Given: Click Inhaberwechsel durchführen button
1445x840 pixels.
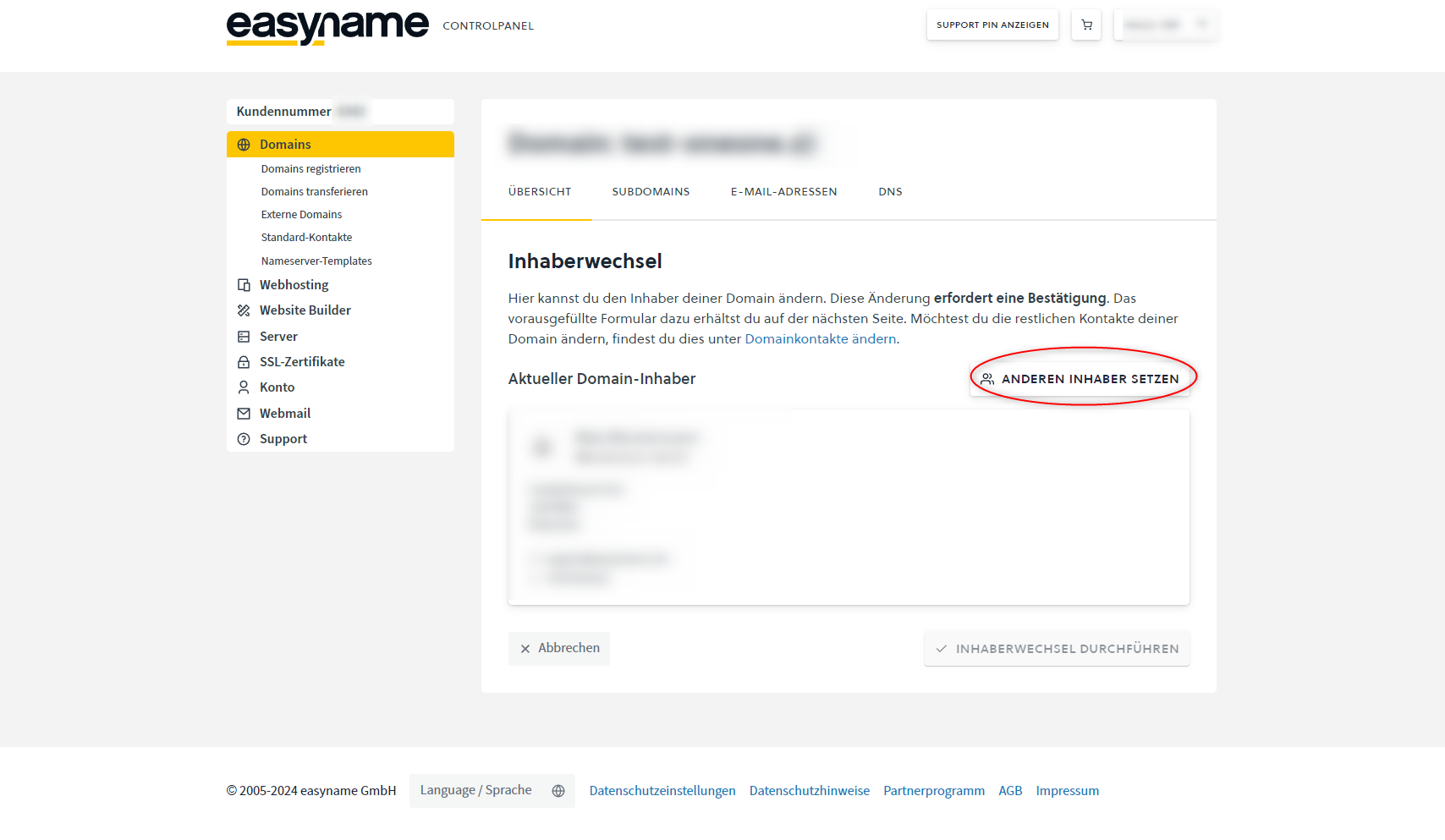Looking at the screenshot, I should pos(1057,649).
